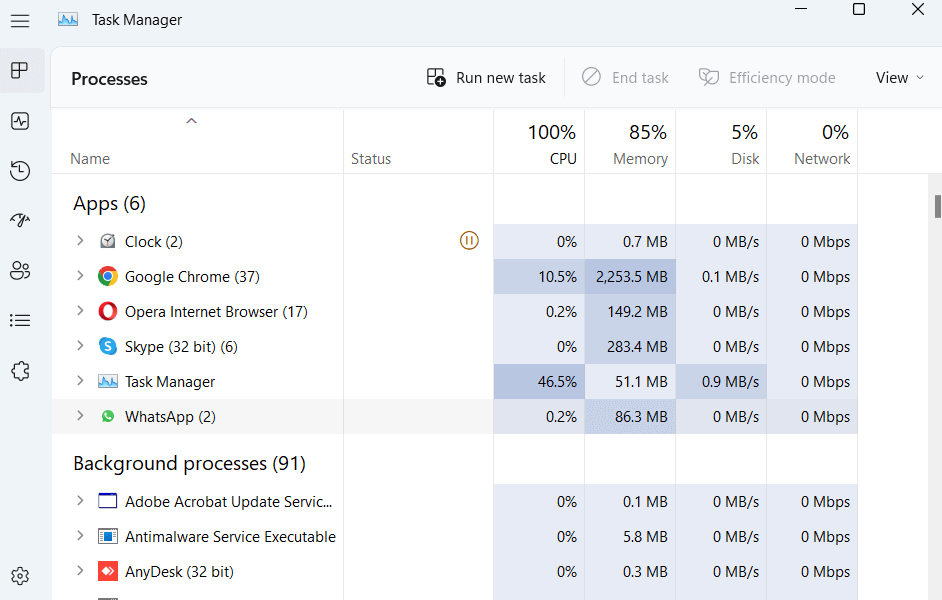
Task: Click the Apps (6) group heading
Action: coord(109,204)
